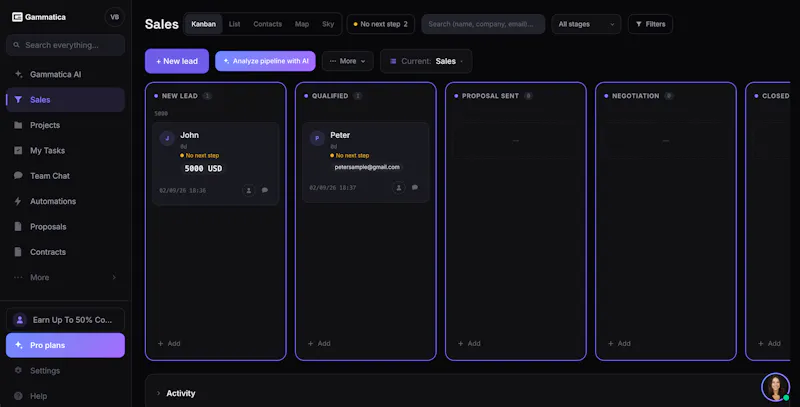Add a card in New Lead column
Screen dimensions: 800x407
point(169,344)
